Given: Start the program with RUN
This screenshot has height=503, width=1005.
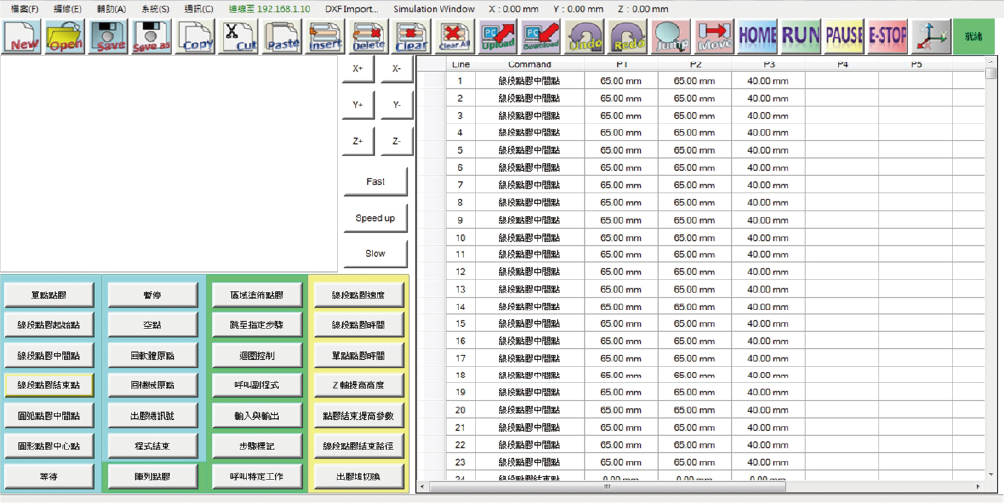Looking at the screenshot, I should [x=801, y=37].
